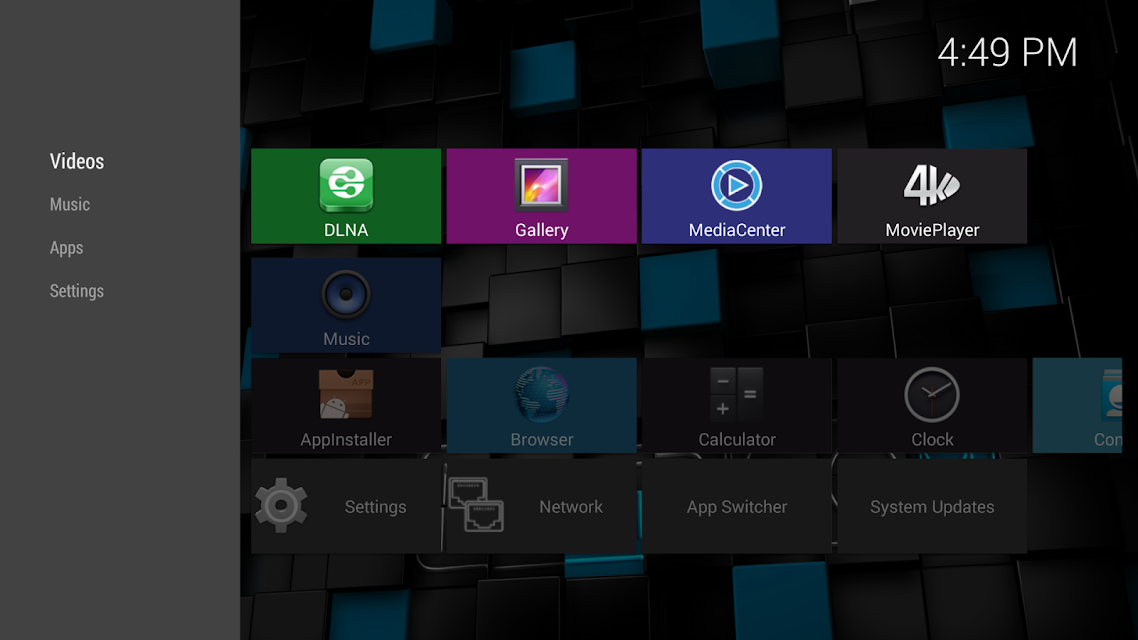Open the App Switcher tile
The width and height of the screenshot is (1138, 640).
point(737,506)
